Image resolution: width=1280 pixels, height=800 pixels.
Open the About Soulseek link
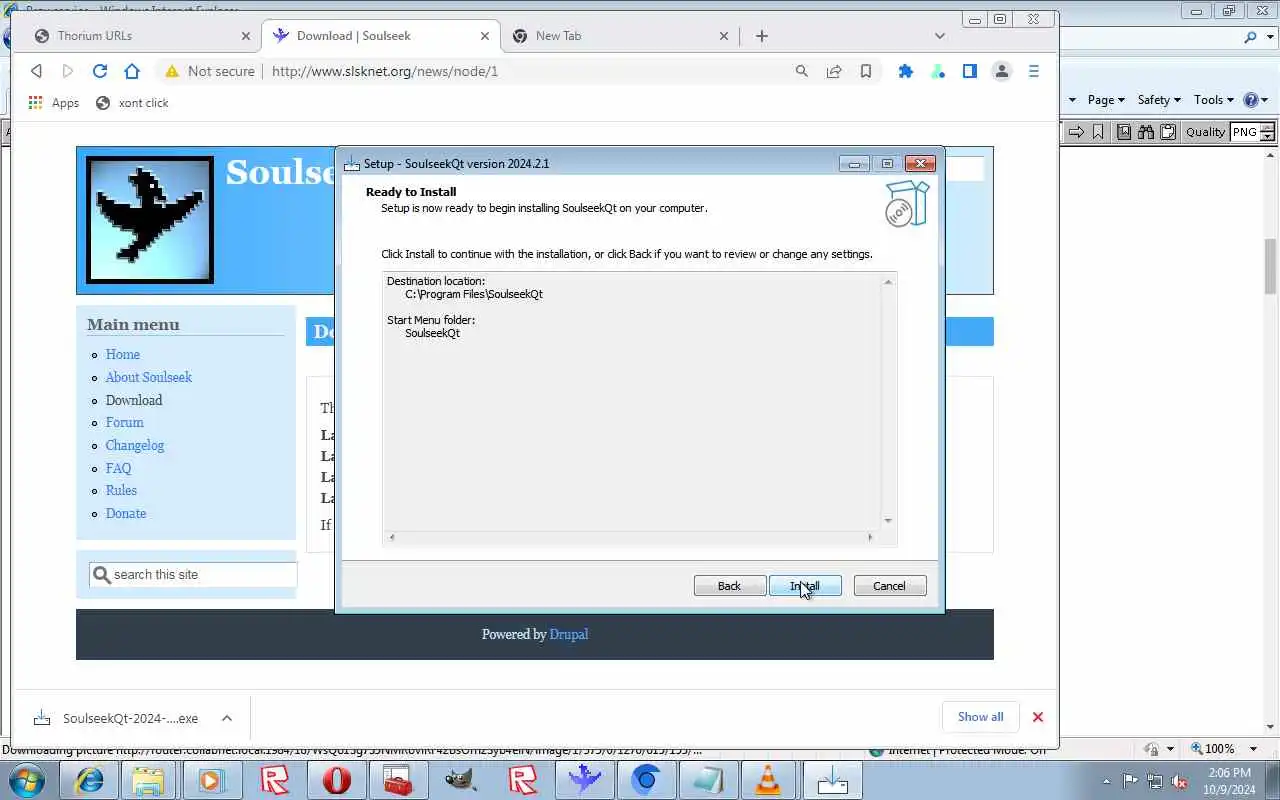coord(149,378)
